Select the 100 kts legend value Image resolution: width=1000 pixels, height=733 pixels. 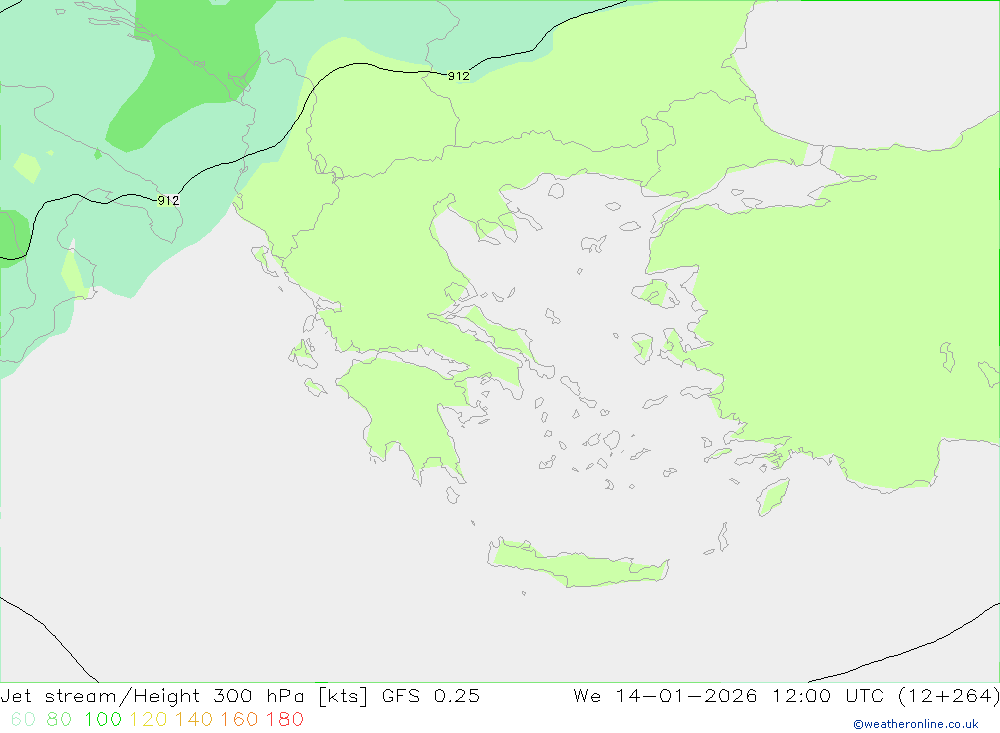click(x=103, y=719)
